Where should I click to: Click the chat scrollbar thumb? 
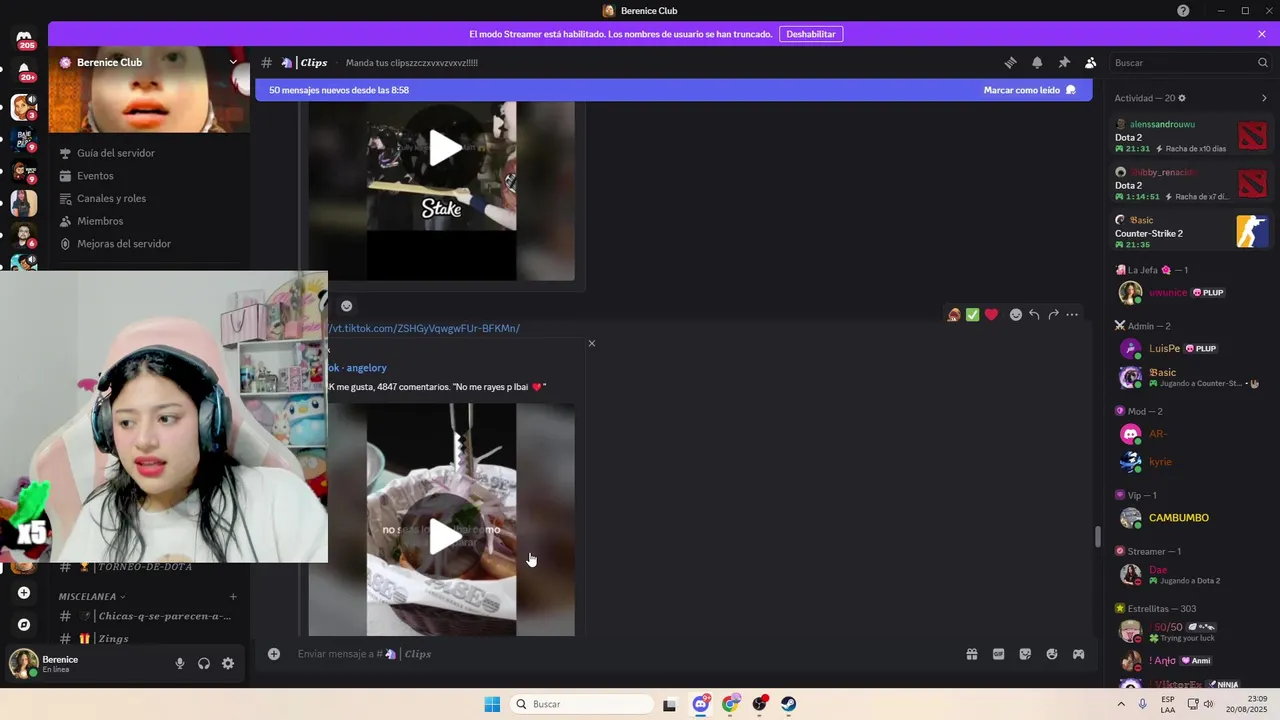point(1097,537)
